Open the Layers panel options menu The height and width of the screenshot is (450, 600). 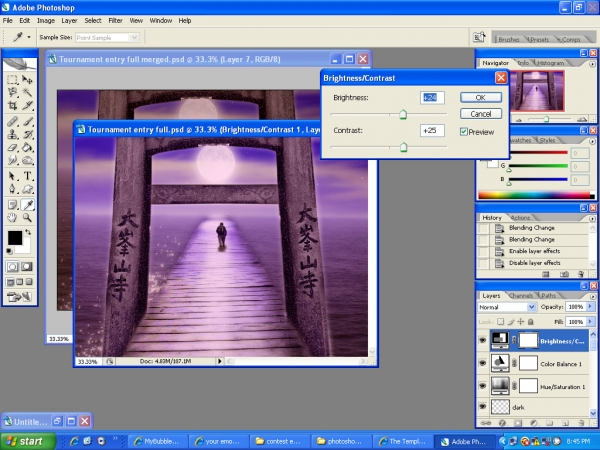coord(593,296)
